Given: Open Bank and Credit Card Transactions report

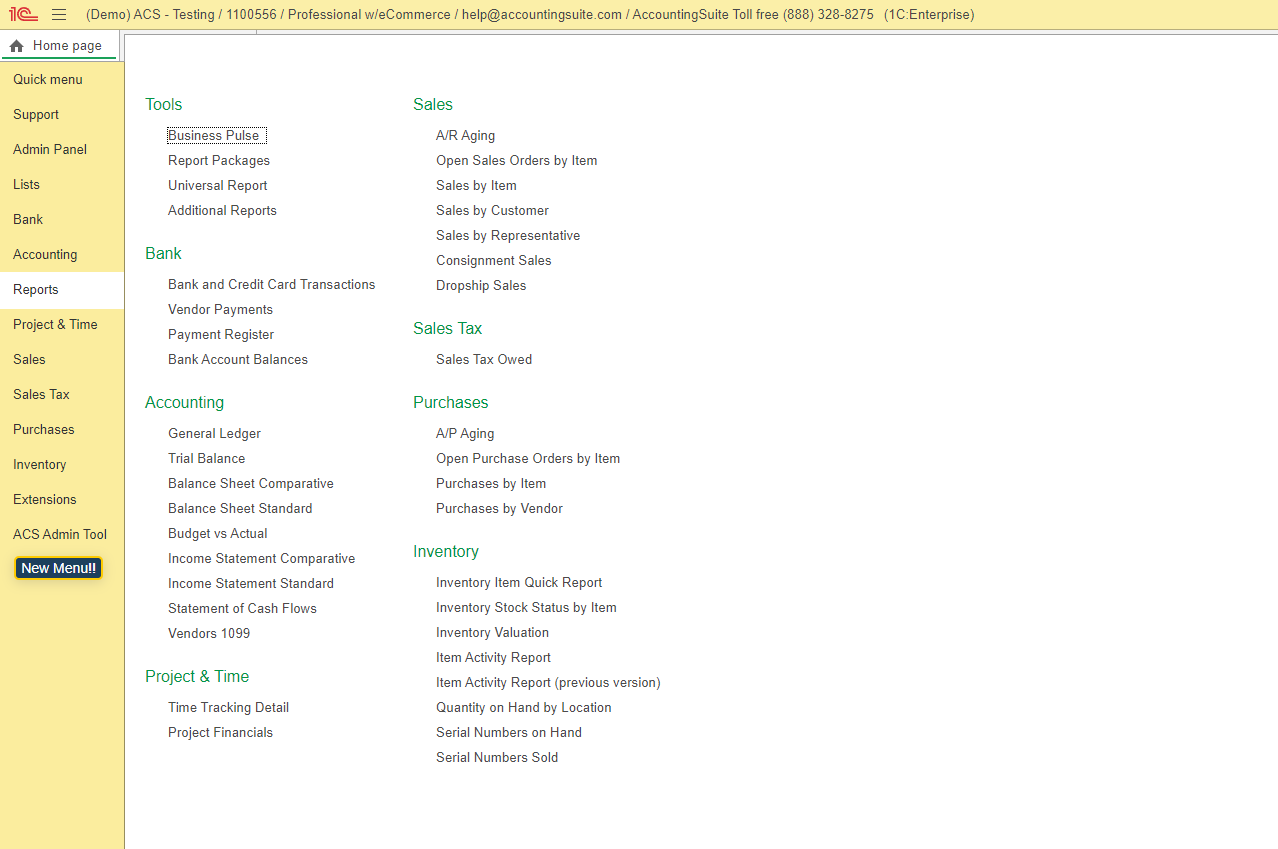Looking at the screenshot, I should pos(272,285).
